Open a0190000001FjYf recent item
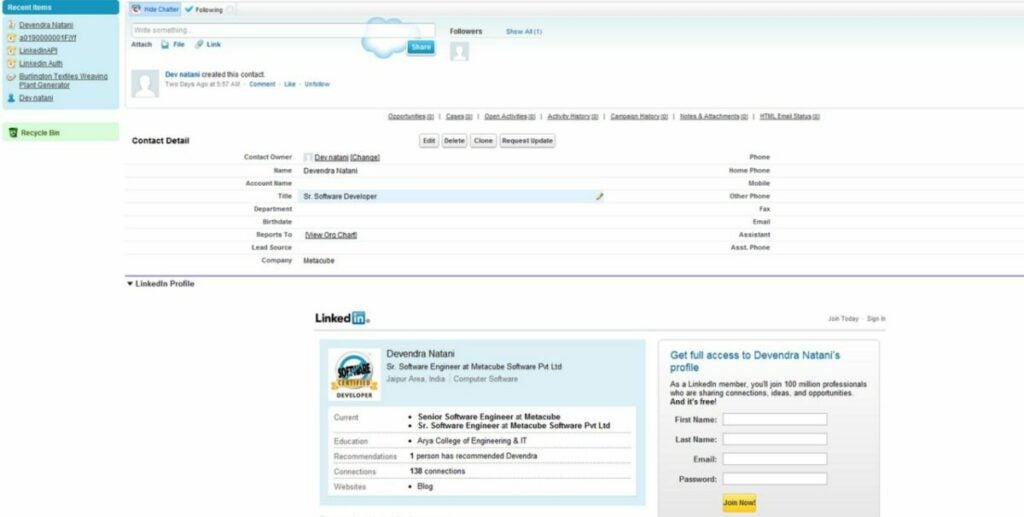 pyautogui.click(x=48, y=38)
